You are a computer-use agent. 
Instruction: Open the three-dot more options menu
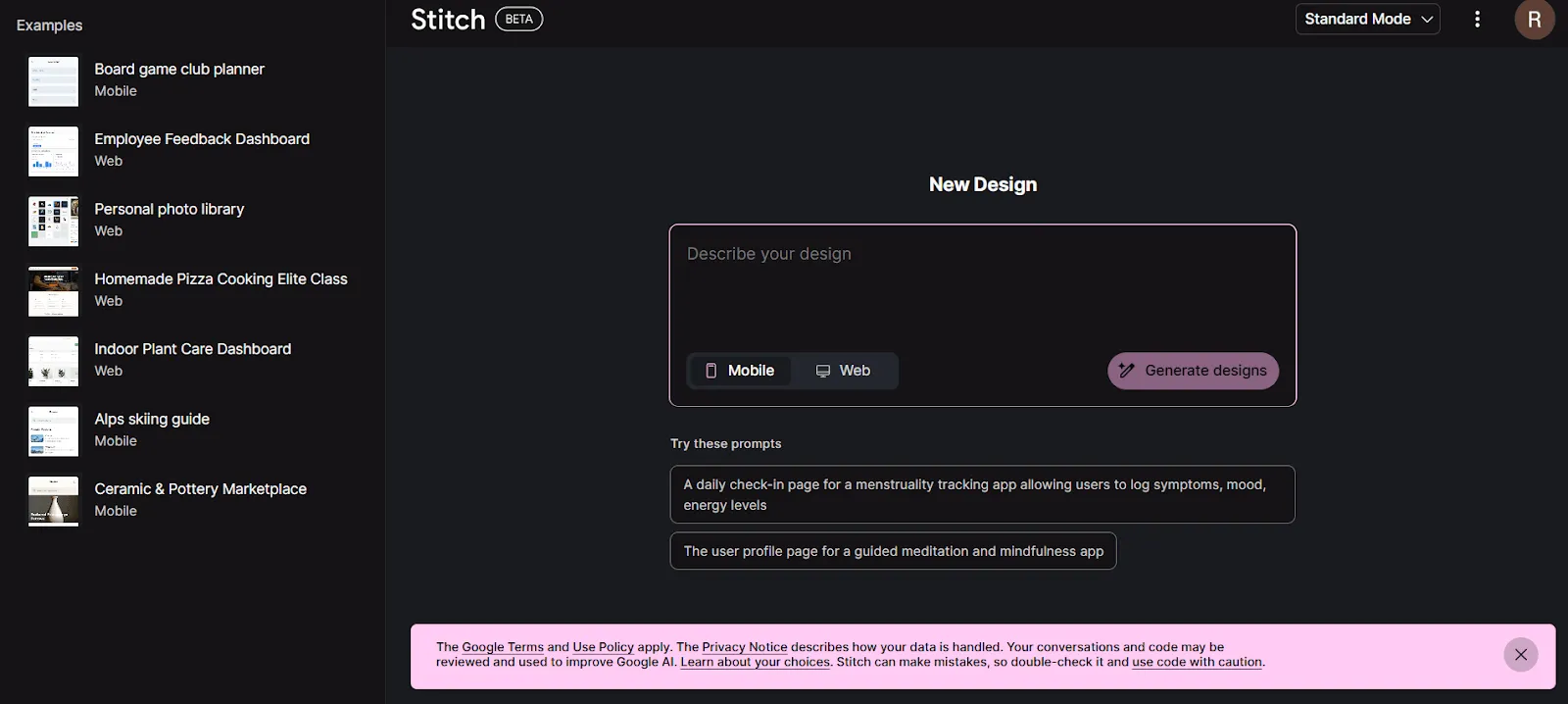click(x=1477, y=19)
